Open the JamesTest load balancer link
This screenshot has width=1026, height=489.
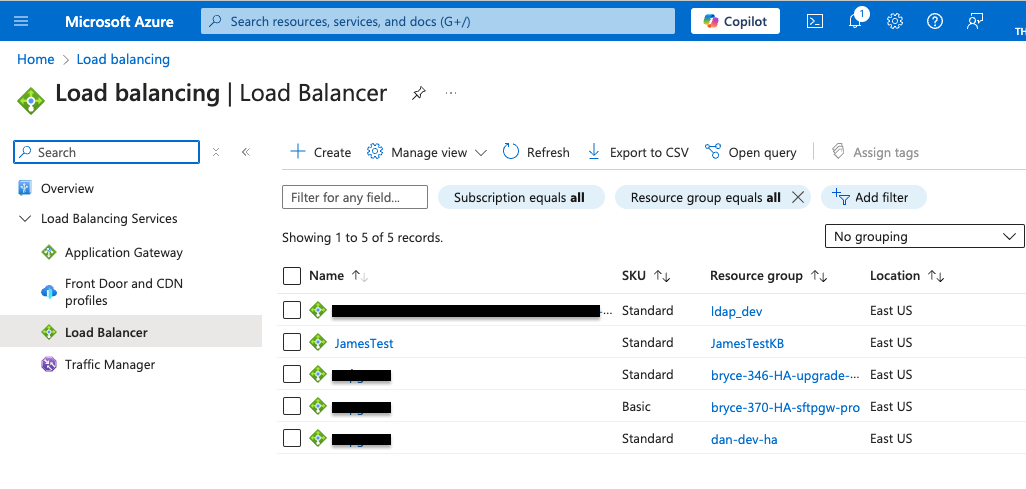(364, 343)
